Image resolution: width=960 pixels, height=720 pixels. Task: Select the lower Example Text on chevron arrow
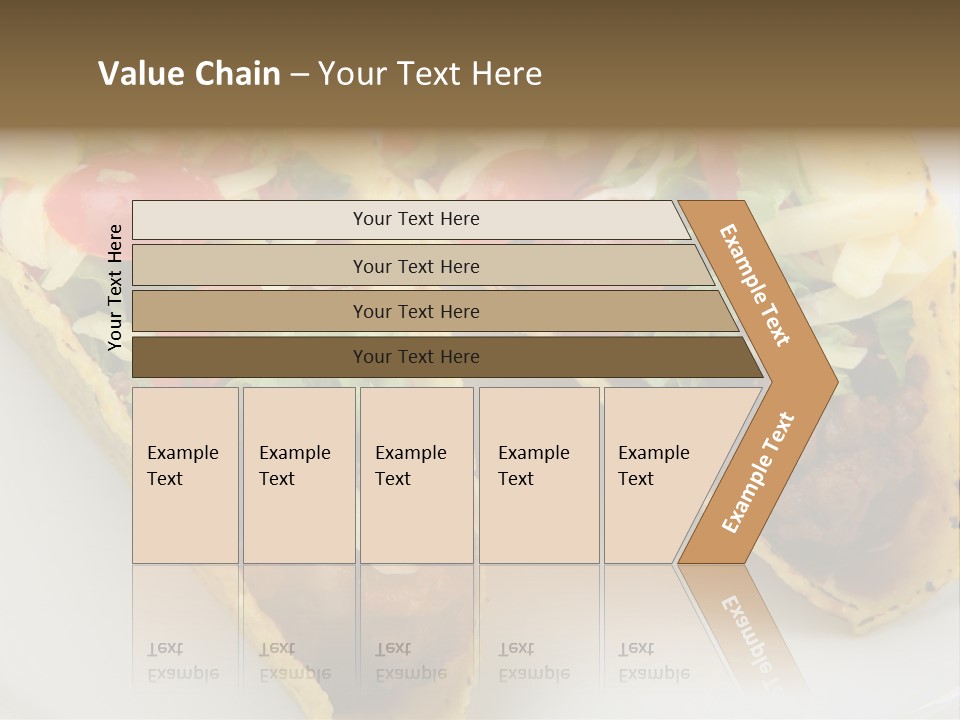tap(758, 472)
